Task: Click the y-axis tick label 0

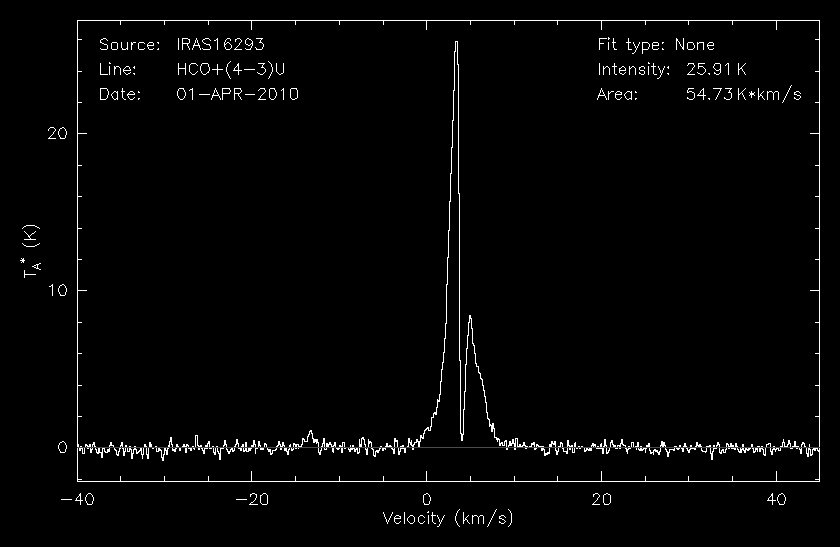Action: 62,447
